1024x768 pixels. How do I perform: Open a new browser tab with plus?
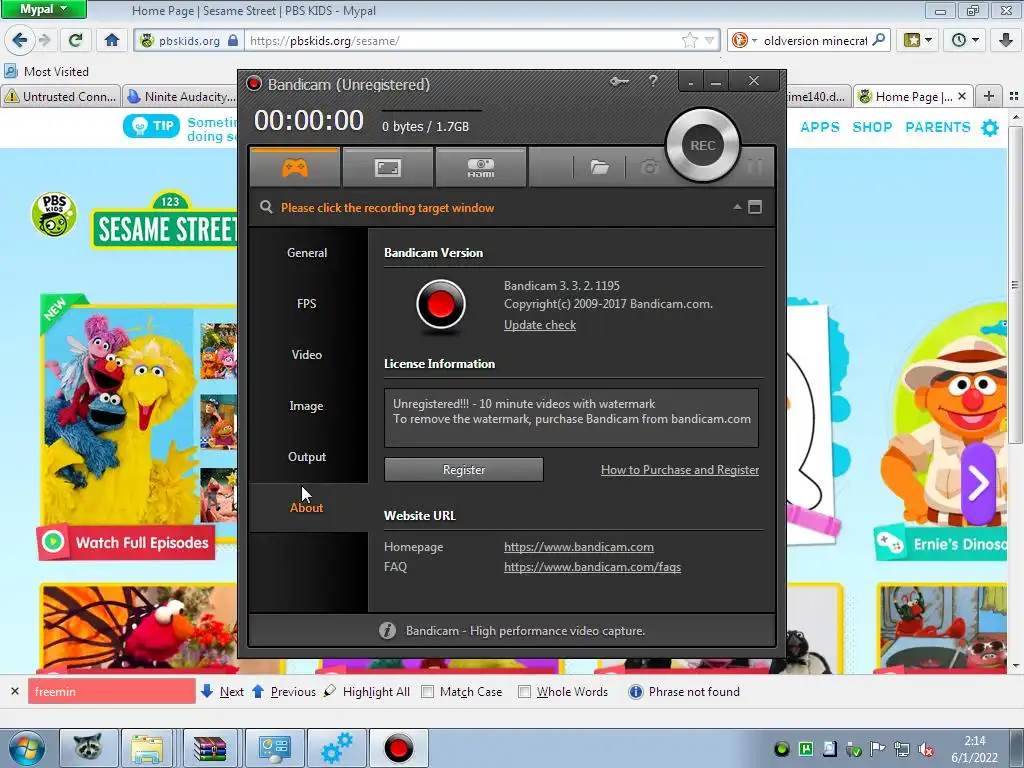click(989, 96)
